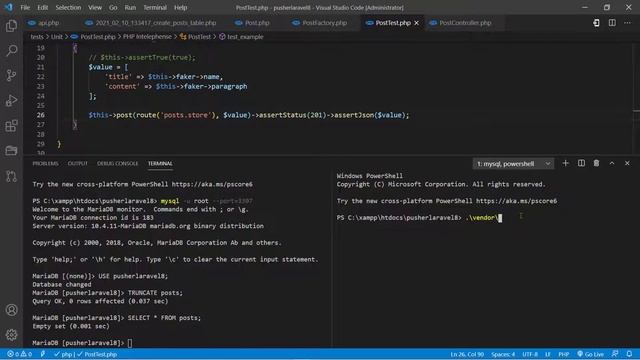Viewport: 640px width, 360px height.
Task: Click the https://aka.ms/pscore6 link in right terminal
Action: pos(516,201)
